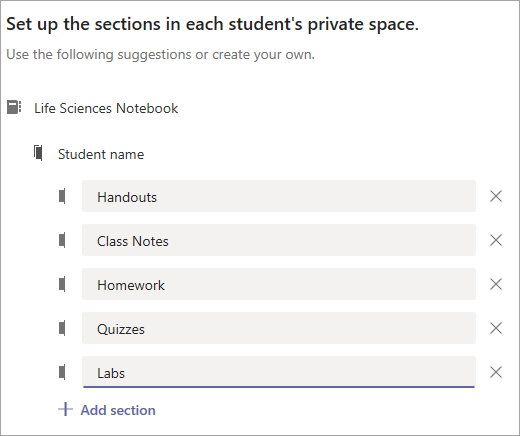This screenshot has width=520, height=436.
Task: Edit the Handouts section name field
Action: pos(279,196)
